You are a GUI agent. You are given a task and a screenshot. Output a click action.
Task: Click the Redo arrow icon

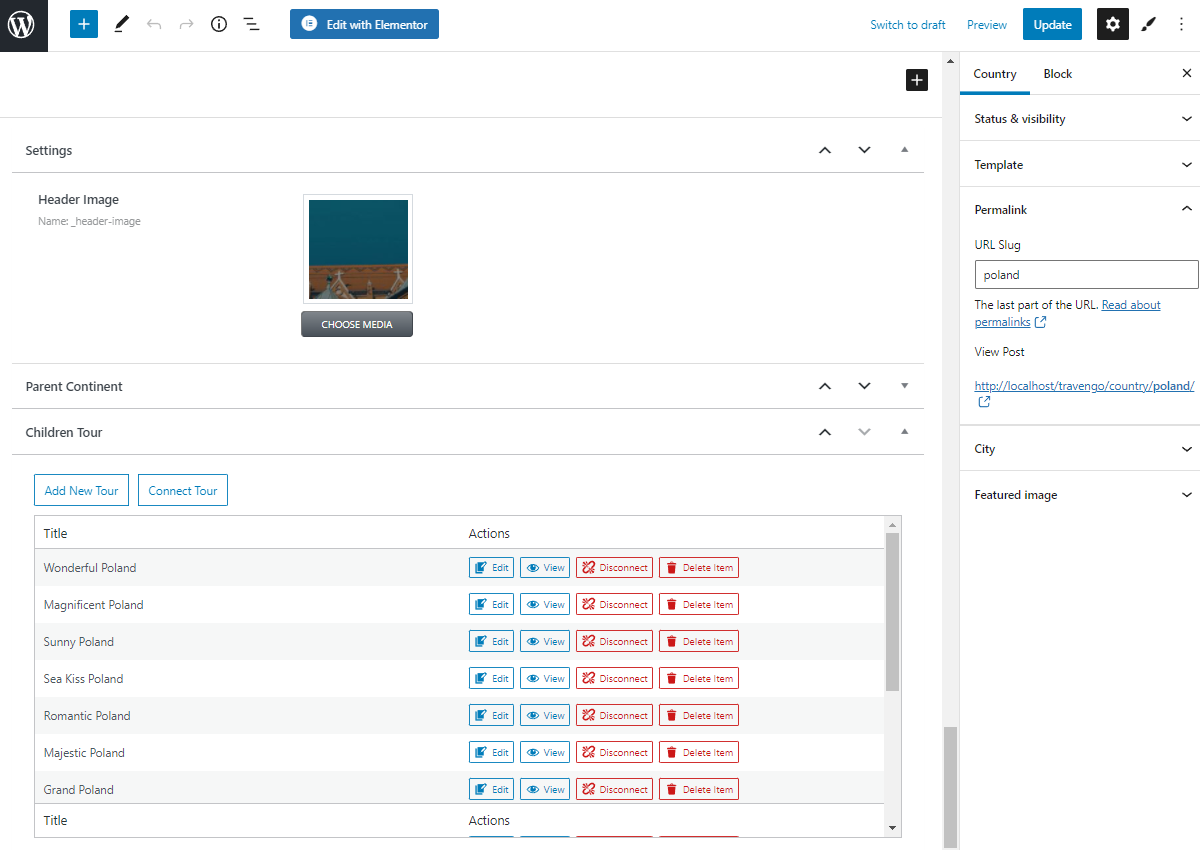click(x=185, y=23)
